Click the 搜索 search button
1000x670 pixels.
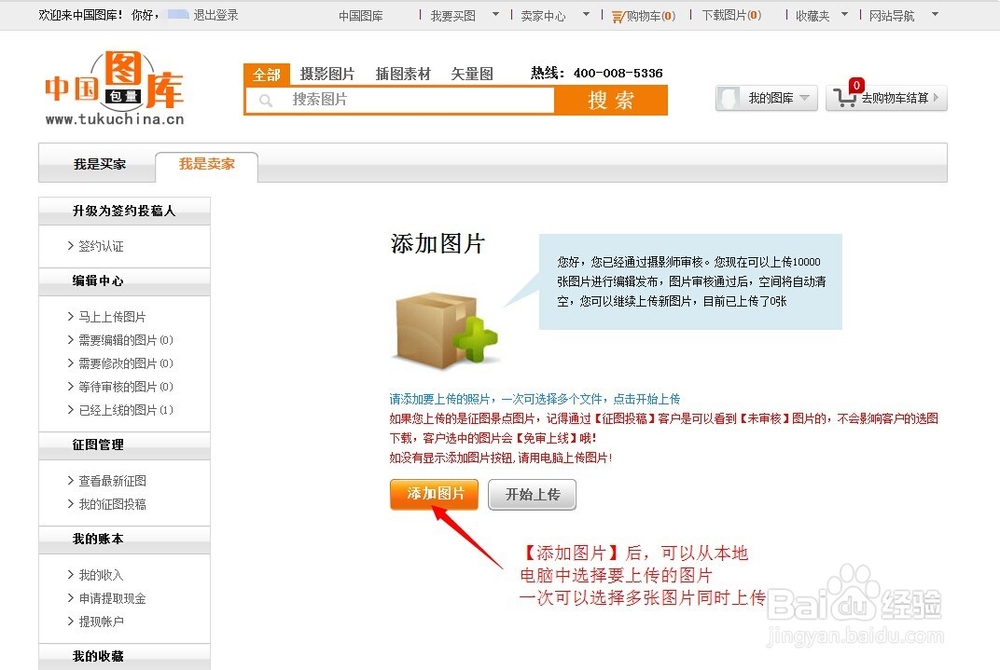[613, 101]
